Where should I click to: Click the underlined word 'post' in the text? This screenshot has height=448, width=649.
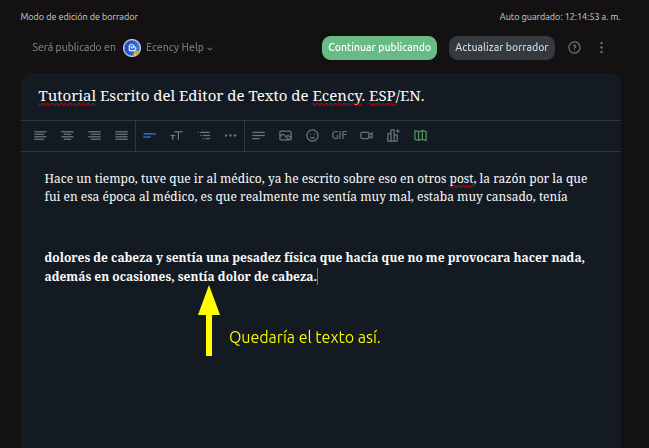tap(462, 179)
